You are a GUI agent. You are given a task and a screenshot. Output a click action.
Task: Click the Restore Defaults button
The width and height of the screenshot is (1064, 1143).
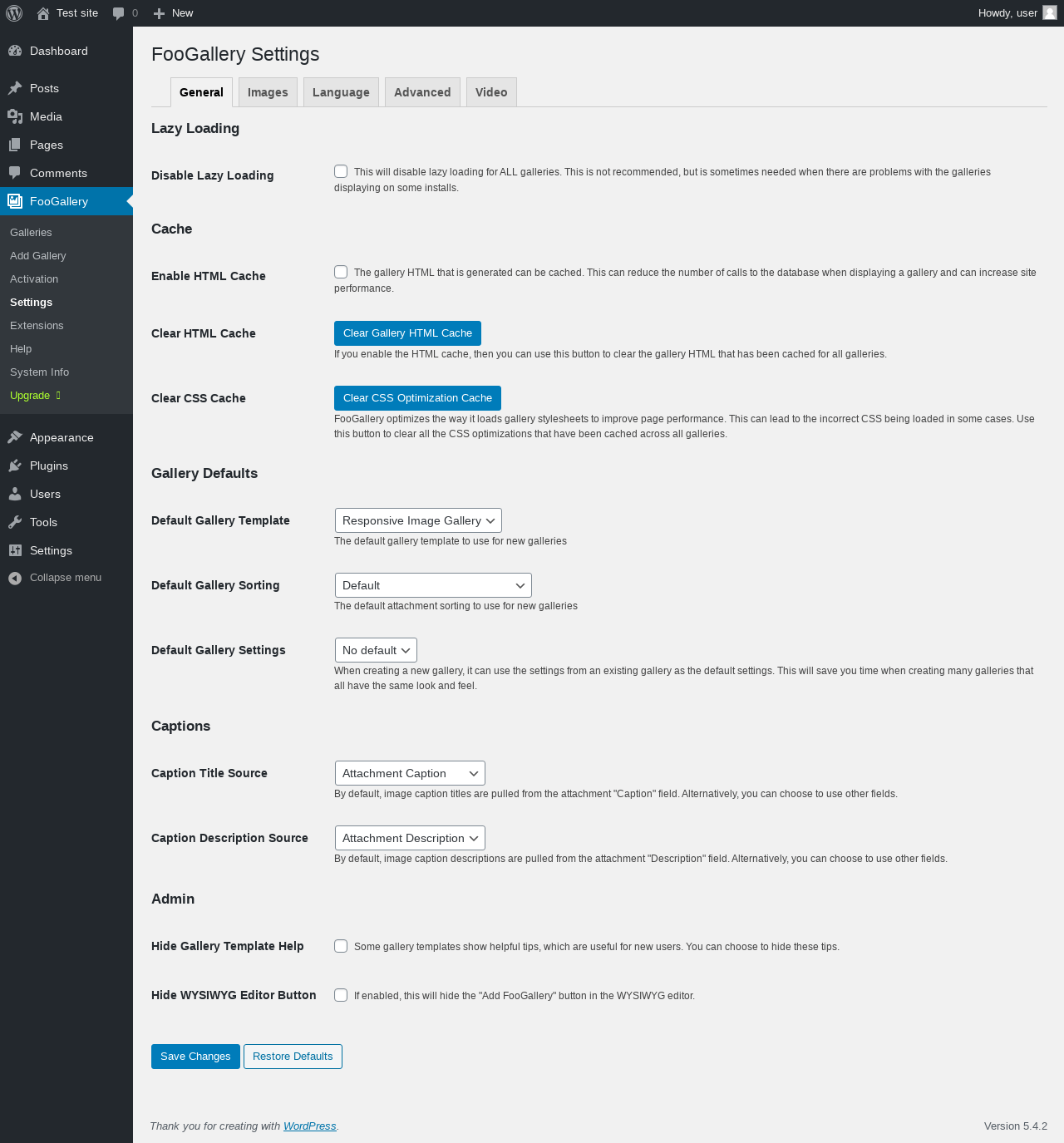point(293,1057)
